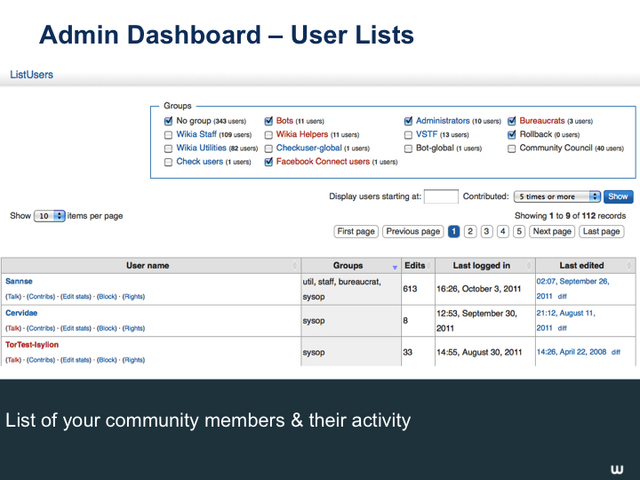Open the Bots group link

click(x=284, y=121)
